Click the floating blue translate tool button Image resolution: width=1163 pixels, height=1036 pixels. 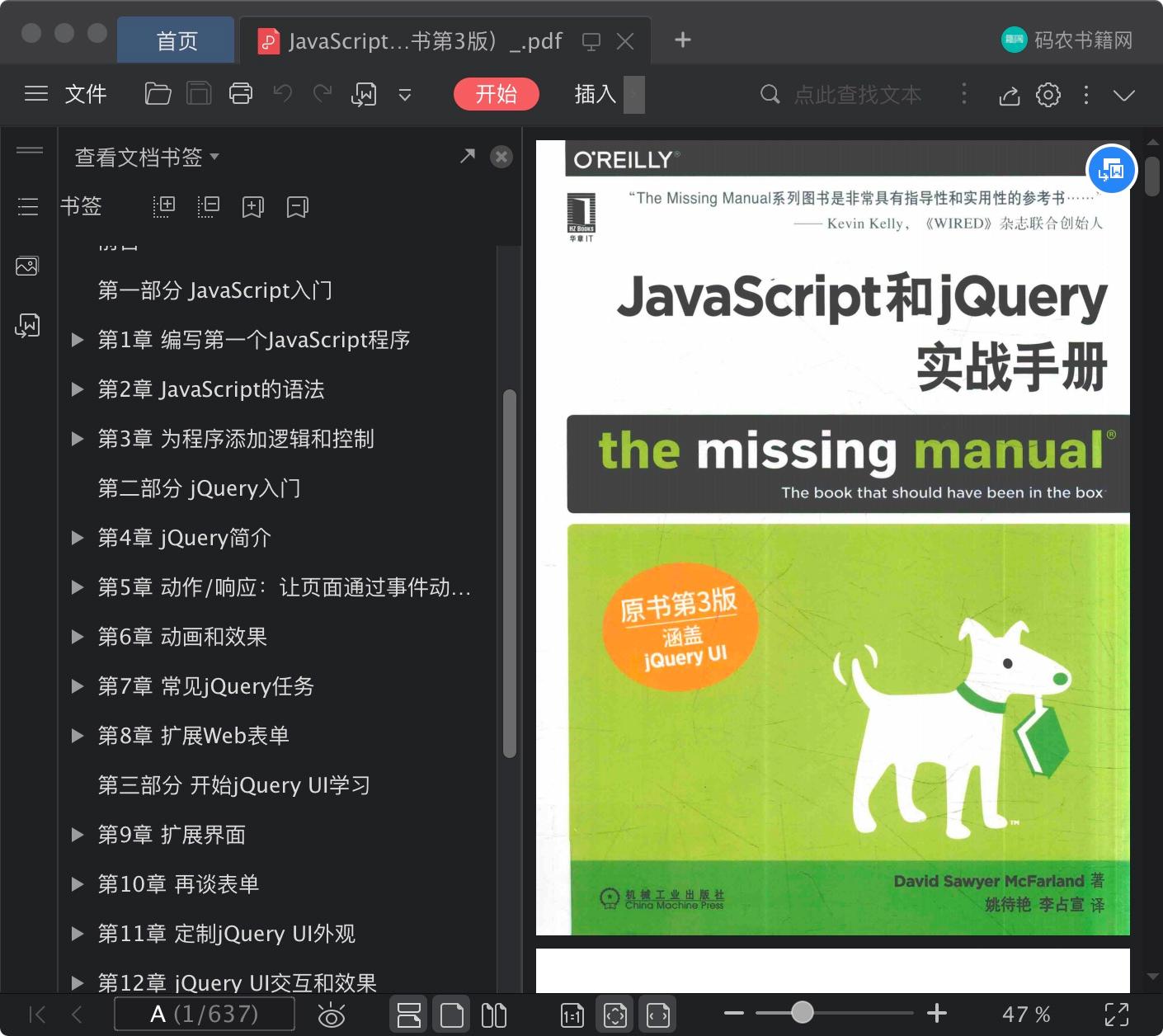click(x=1112, y=170)
